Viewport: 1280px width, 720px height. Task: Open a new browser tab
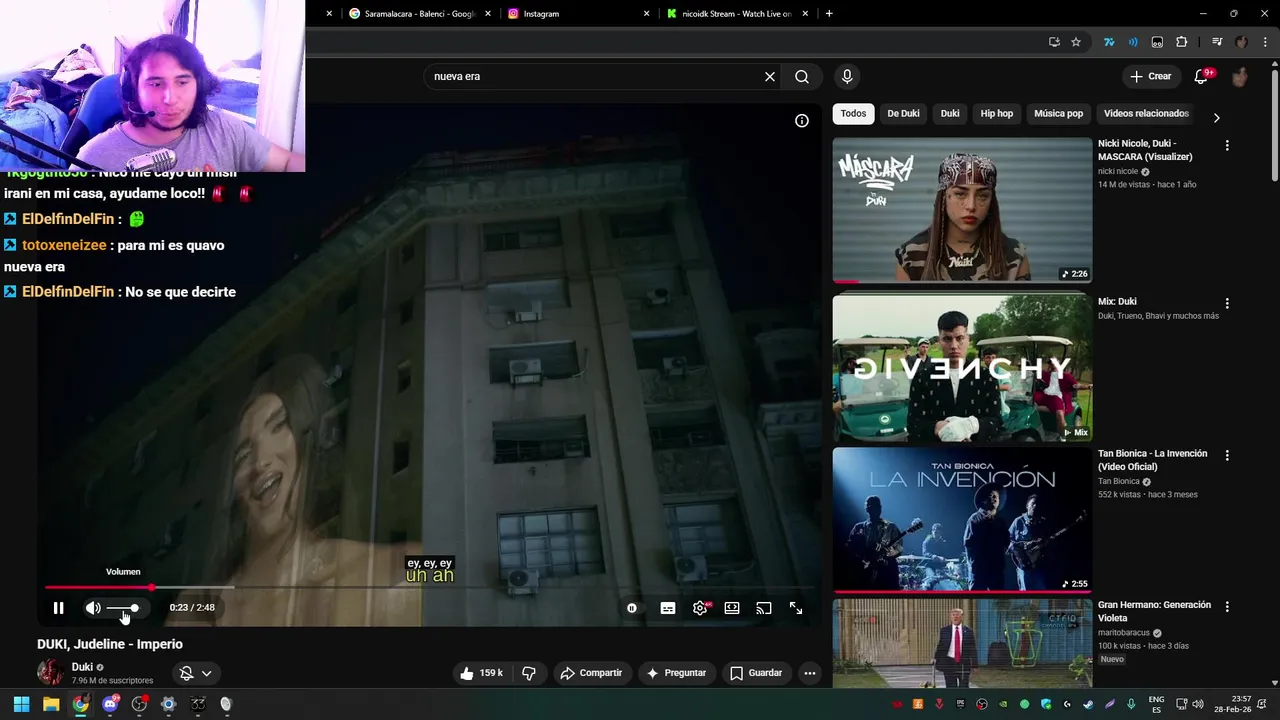tap(829, 14)
